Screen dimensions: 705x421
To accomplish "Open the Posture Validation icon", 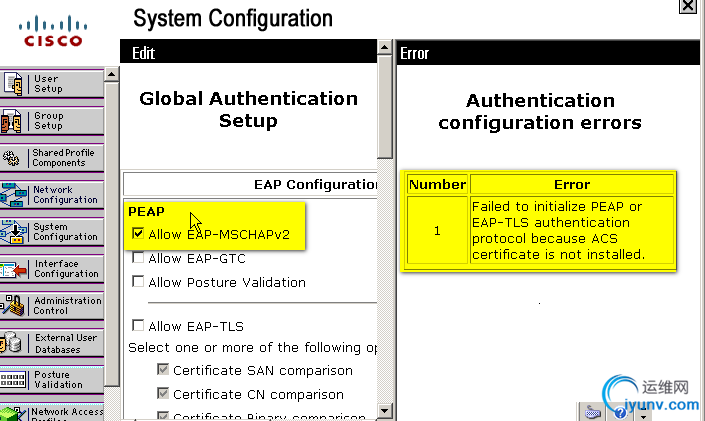I will (13, 380).
